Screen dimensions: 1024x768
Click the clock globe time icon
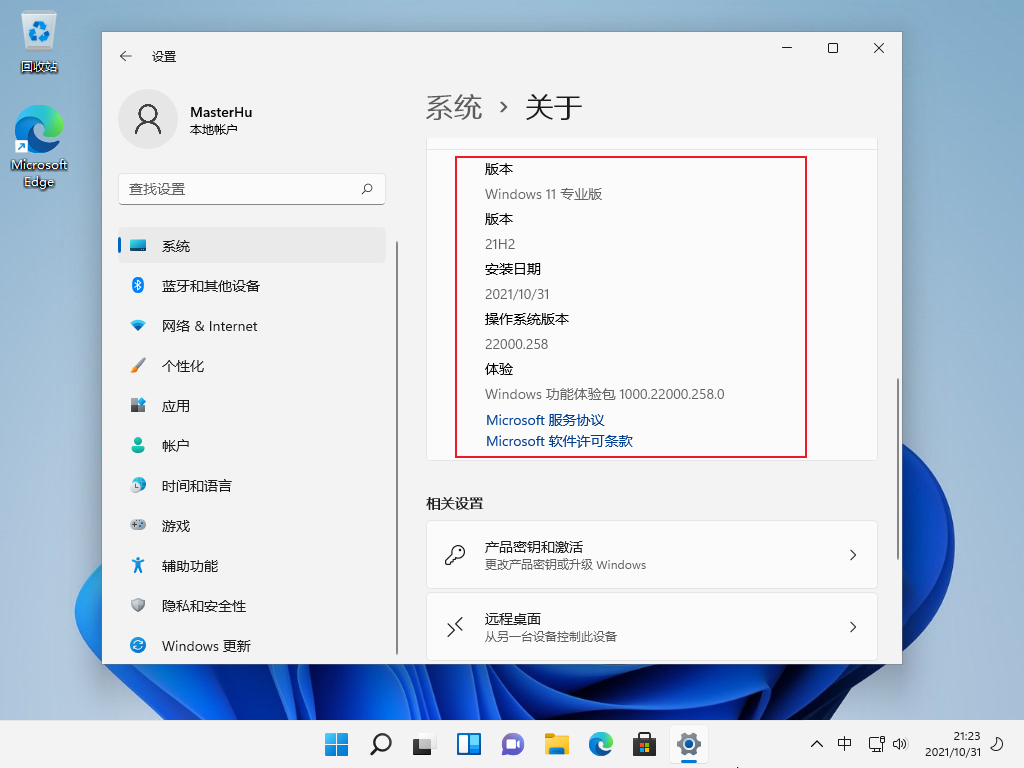click(138, 485)
